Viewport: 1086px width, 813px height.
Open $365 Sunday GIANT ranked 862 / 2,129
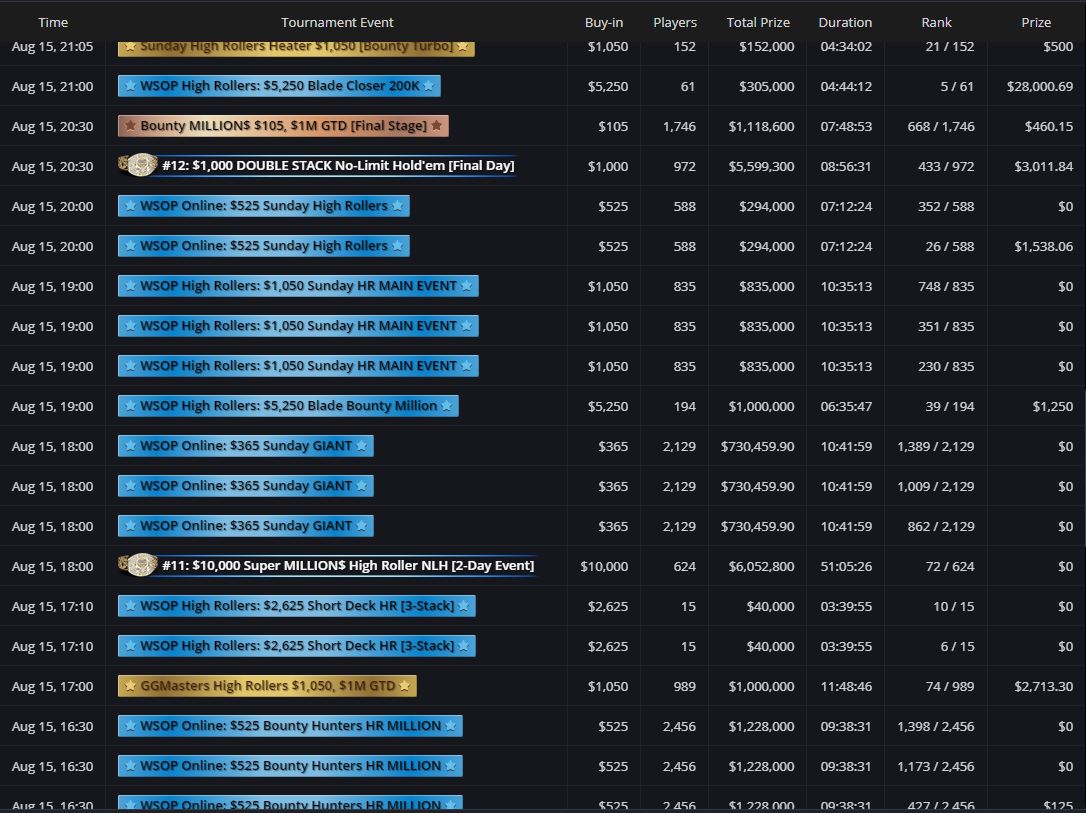point(246,526)
